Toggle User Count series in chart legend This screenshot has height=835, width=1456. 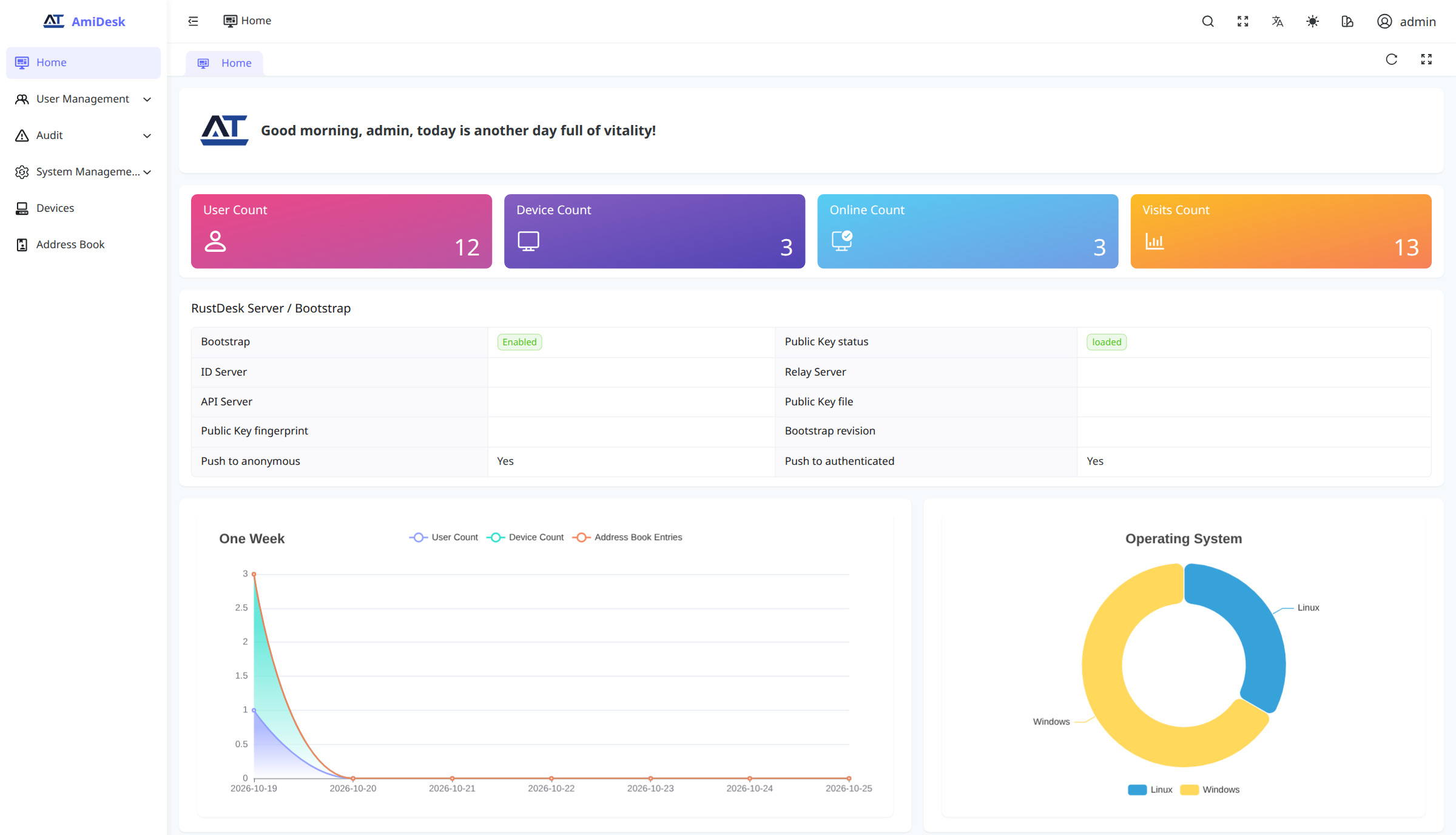[x=443, y=537]
